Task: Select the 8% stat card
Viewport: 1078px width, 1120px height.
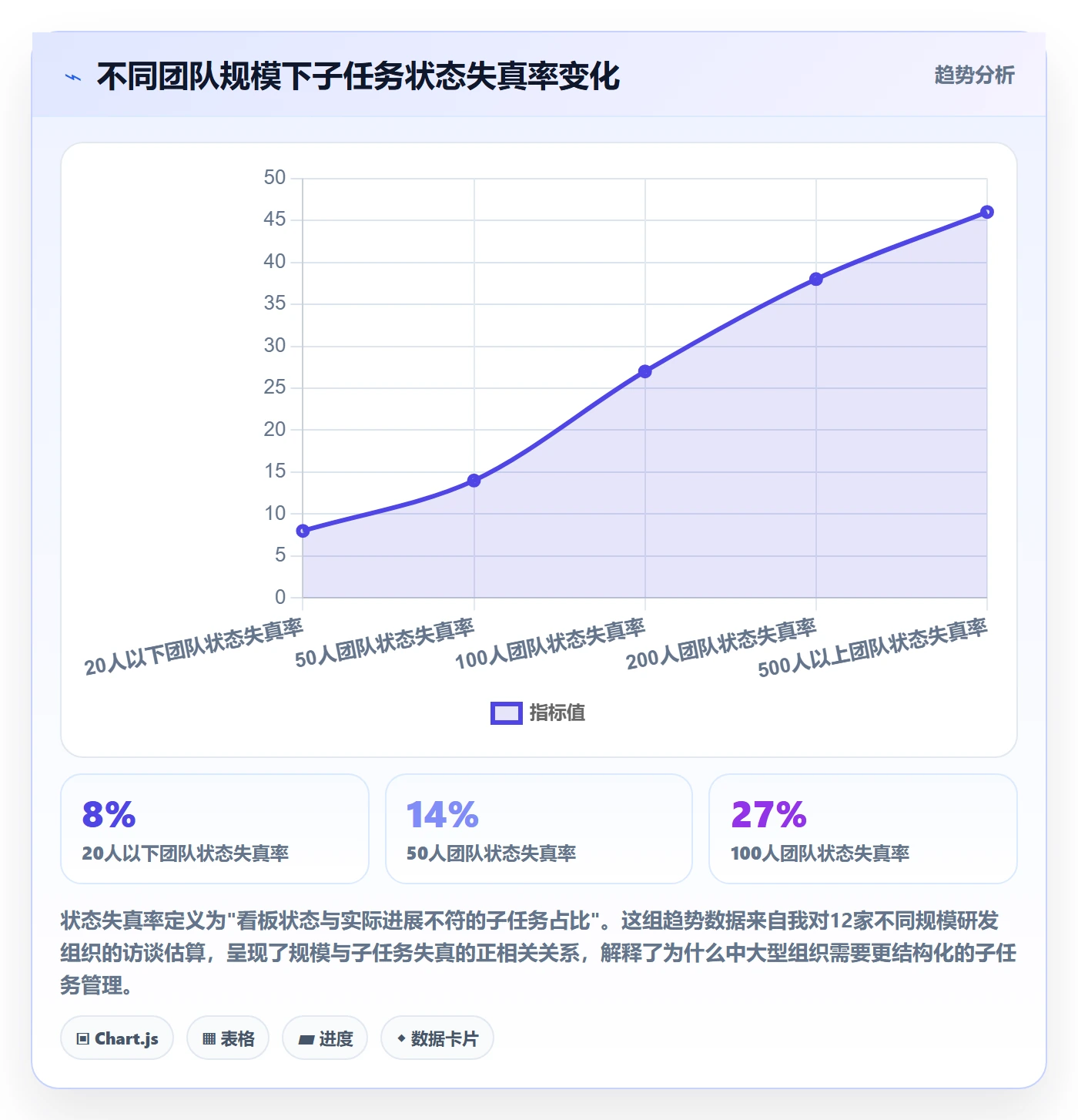Action: (x=215, y=829)
